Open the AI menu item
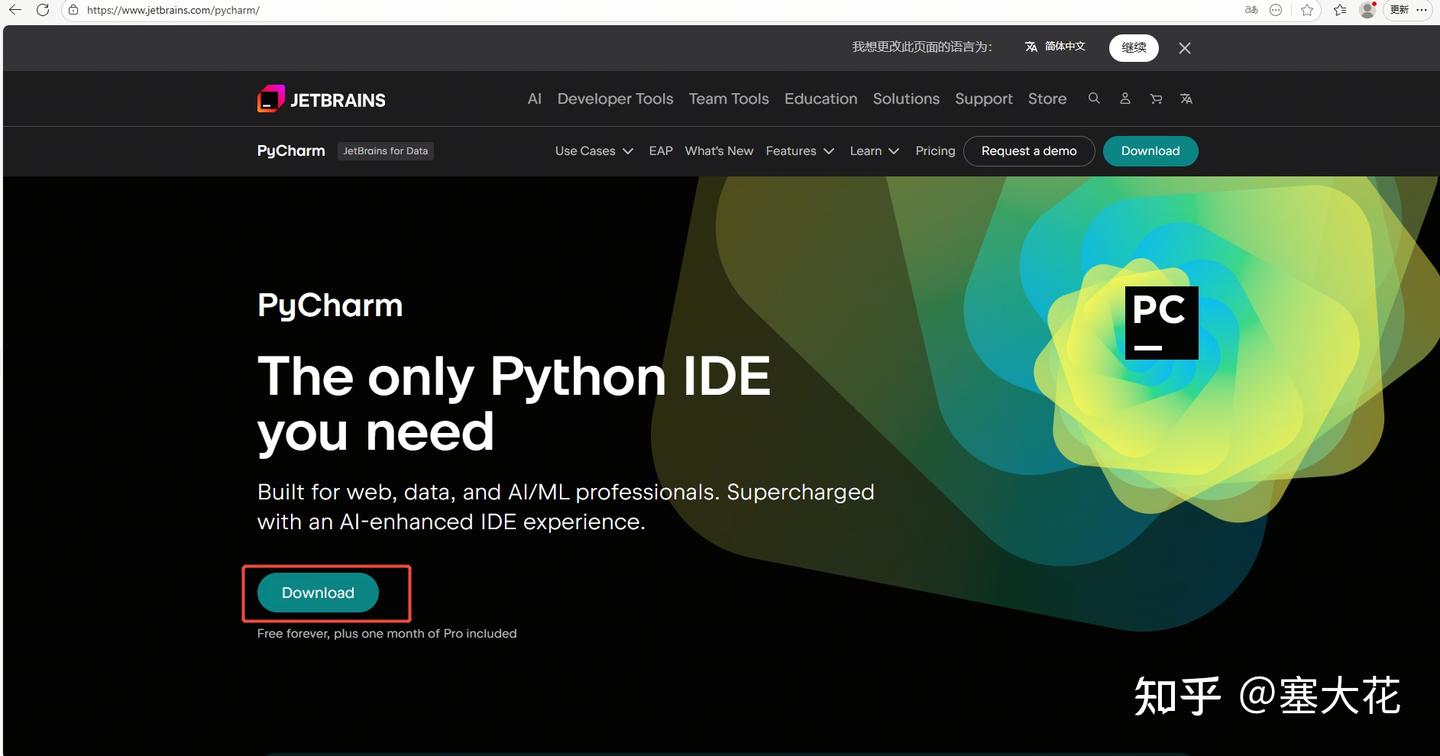This screenshot has width=1440, height=756. pyautogui.click(x=535, y=99)
